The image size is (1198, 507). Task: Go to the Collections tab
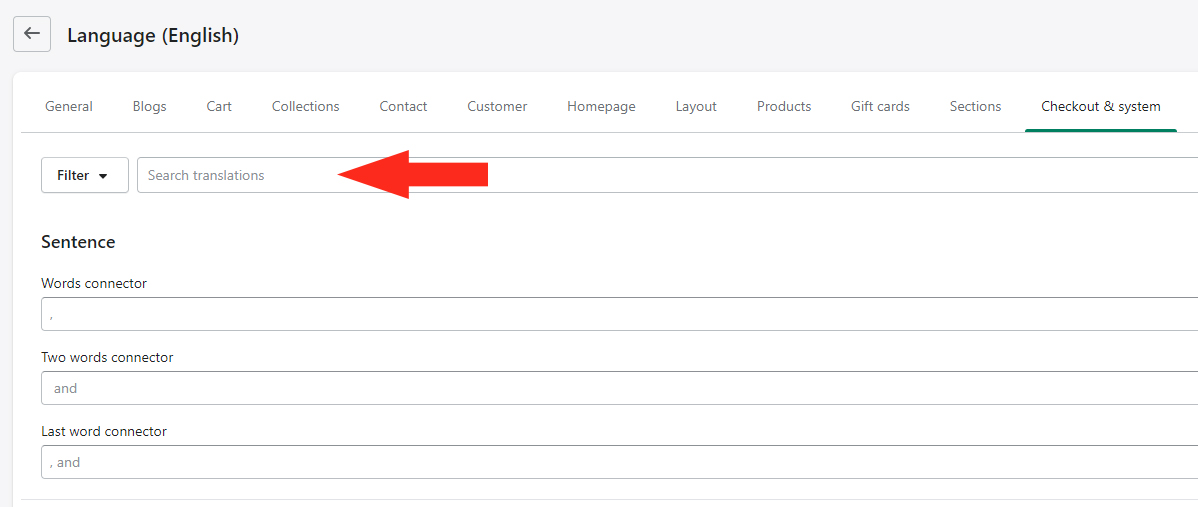pyautogui.click(x=305, y=106)
